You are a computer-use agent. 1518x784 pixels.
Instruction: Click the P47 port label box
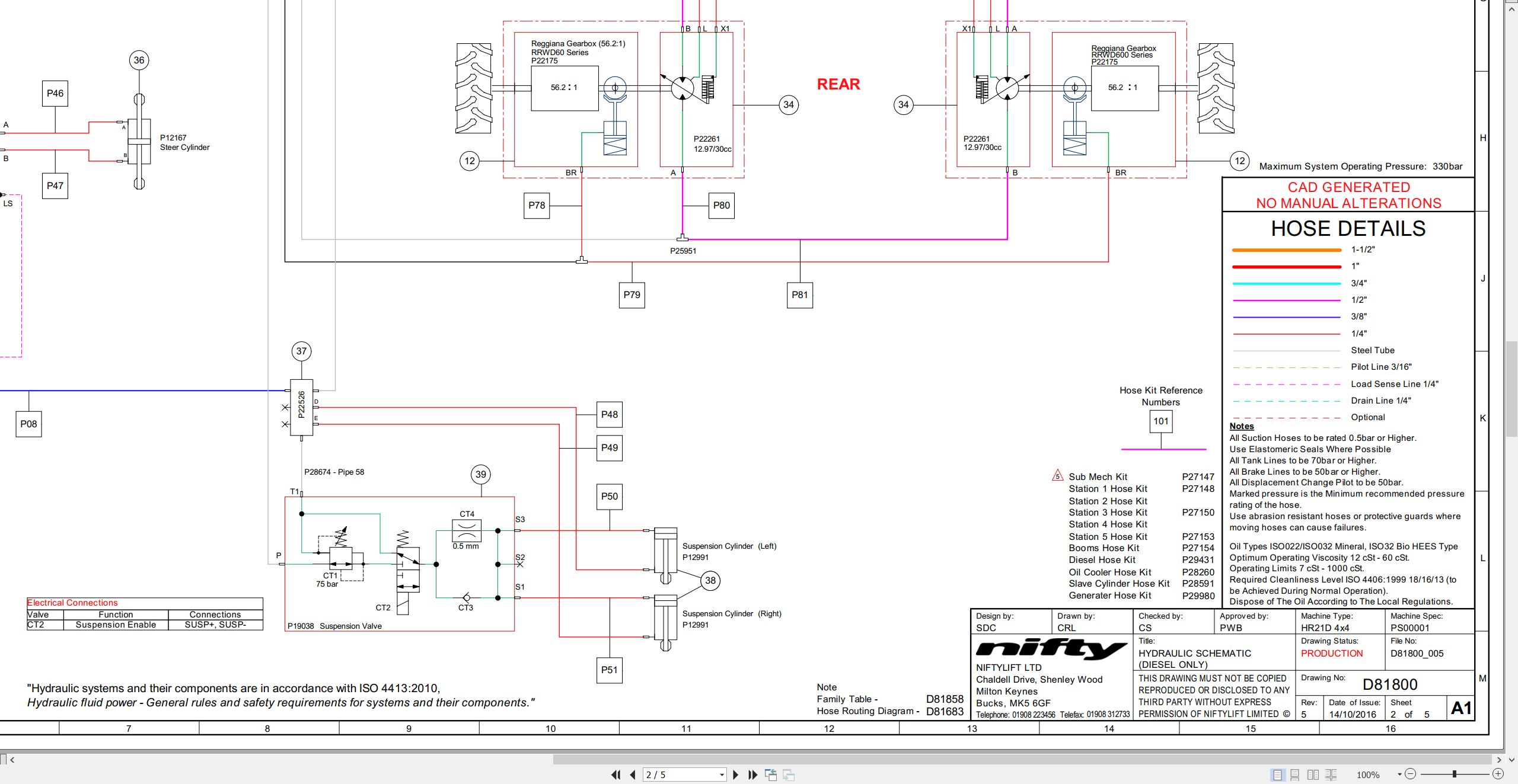[55, 186]
